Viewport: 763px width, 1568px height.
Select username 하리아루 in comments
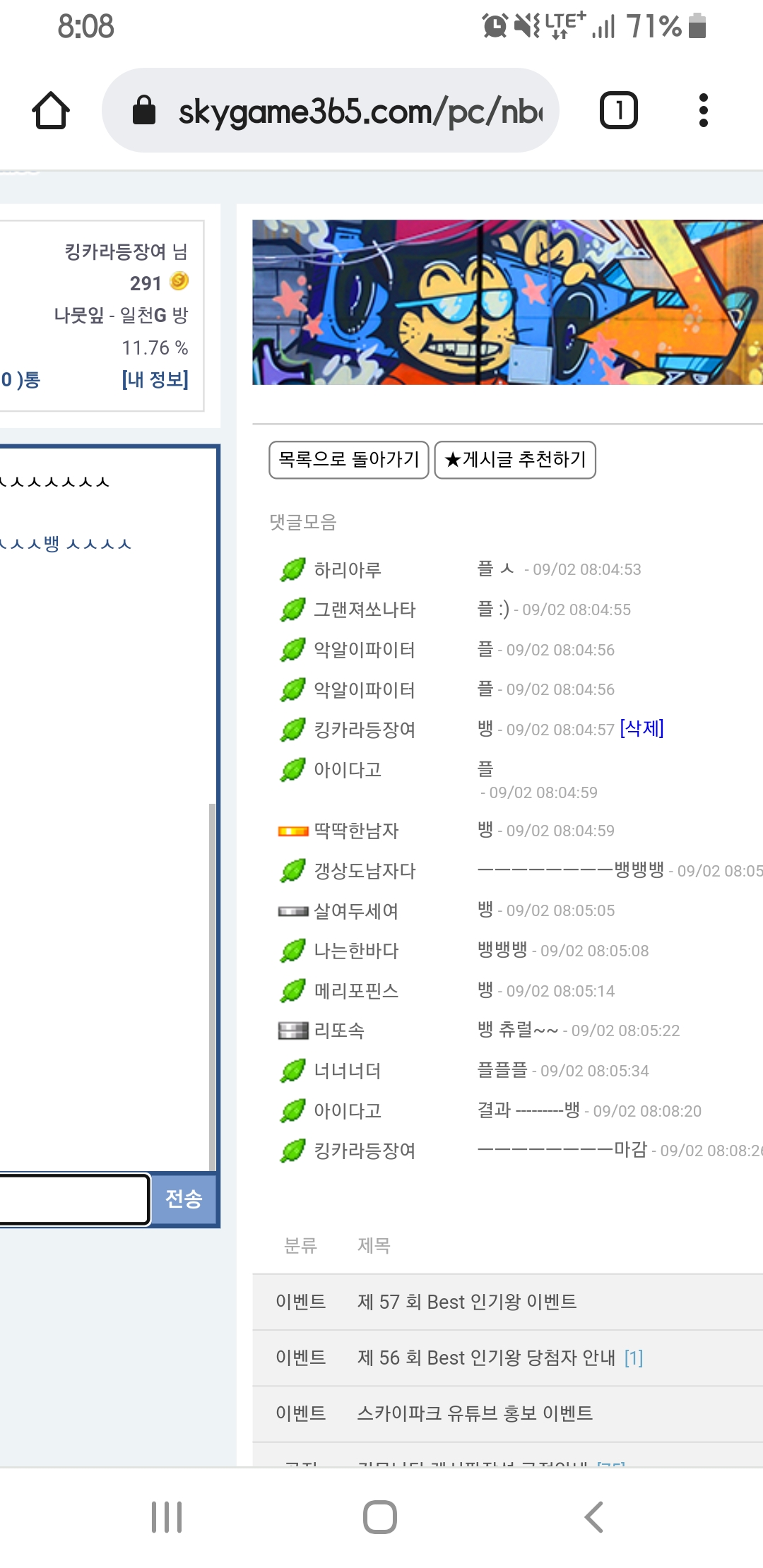[348, 569]
